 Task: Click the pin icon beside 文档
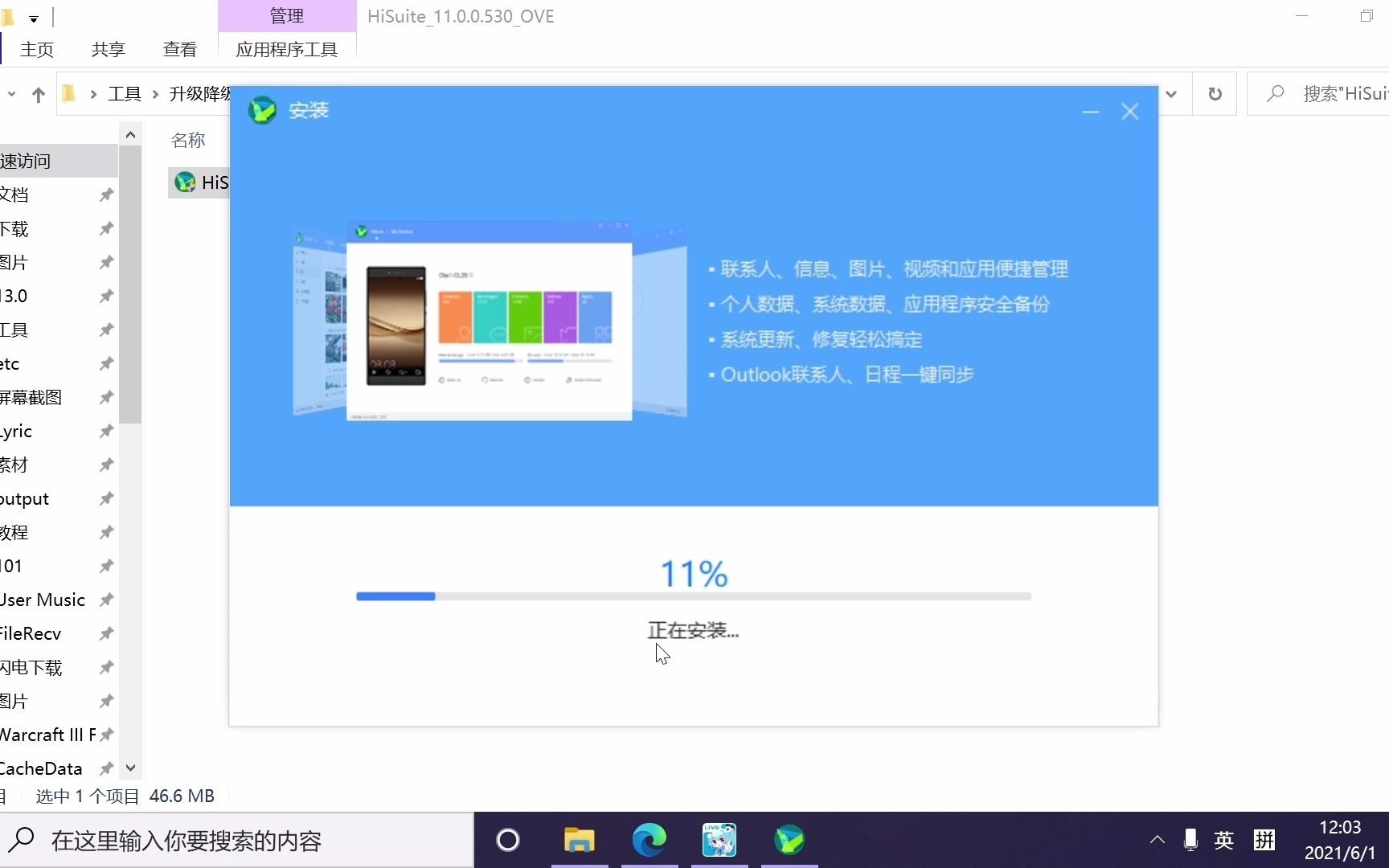(106, 194)
